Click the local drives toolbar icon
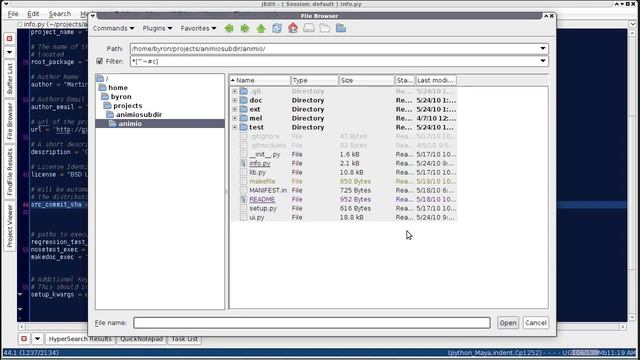This screenshot has height=360, width=640. click(x=309, y=28)
